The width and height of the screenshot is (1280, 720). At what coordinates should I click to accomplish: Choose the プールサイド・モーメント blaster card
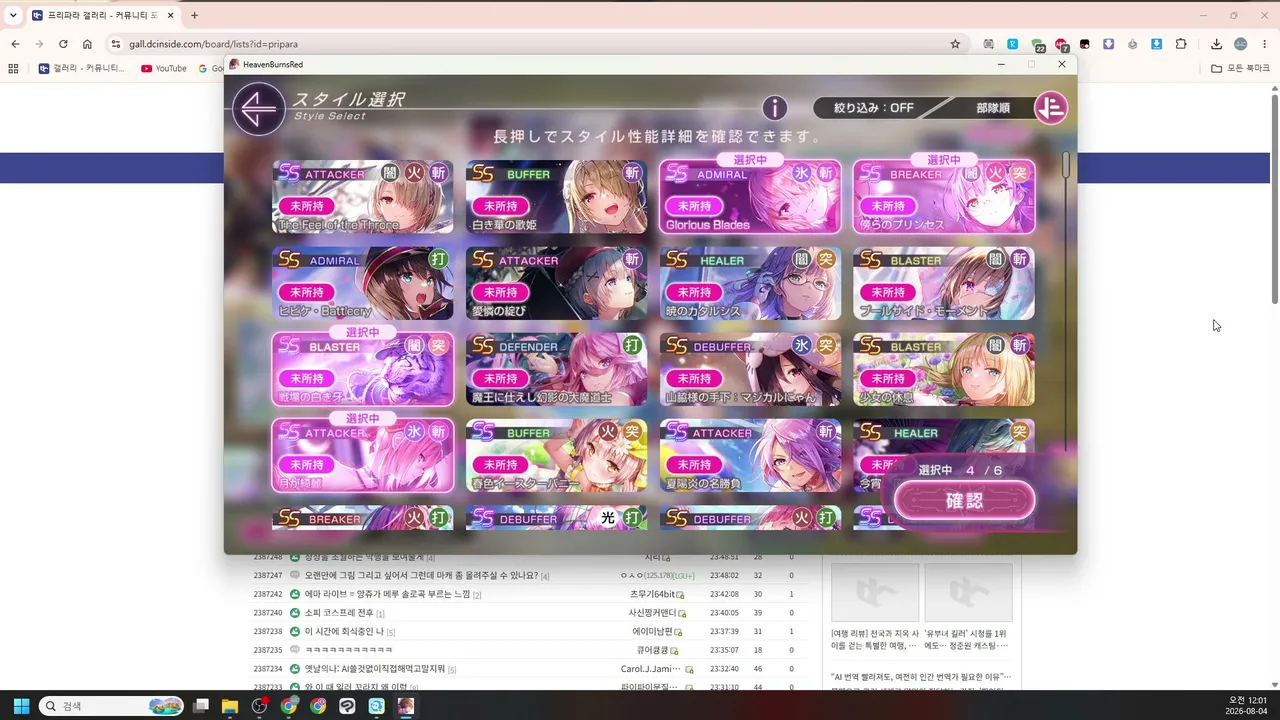944,283
